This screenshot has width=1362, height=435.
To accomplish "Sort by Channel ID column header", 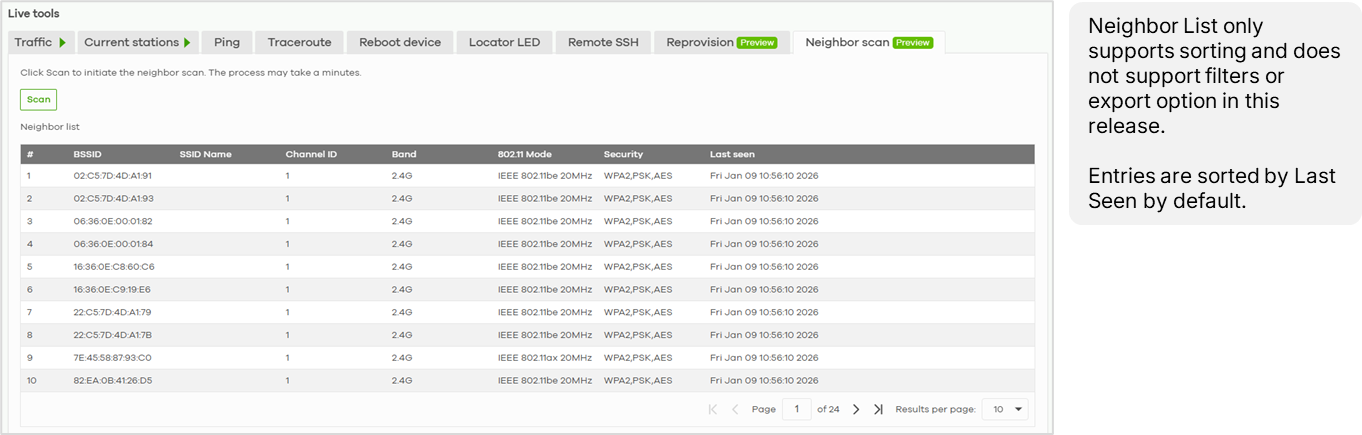I will point(311,154).
